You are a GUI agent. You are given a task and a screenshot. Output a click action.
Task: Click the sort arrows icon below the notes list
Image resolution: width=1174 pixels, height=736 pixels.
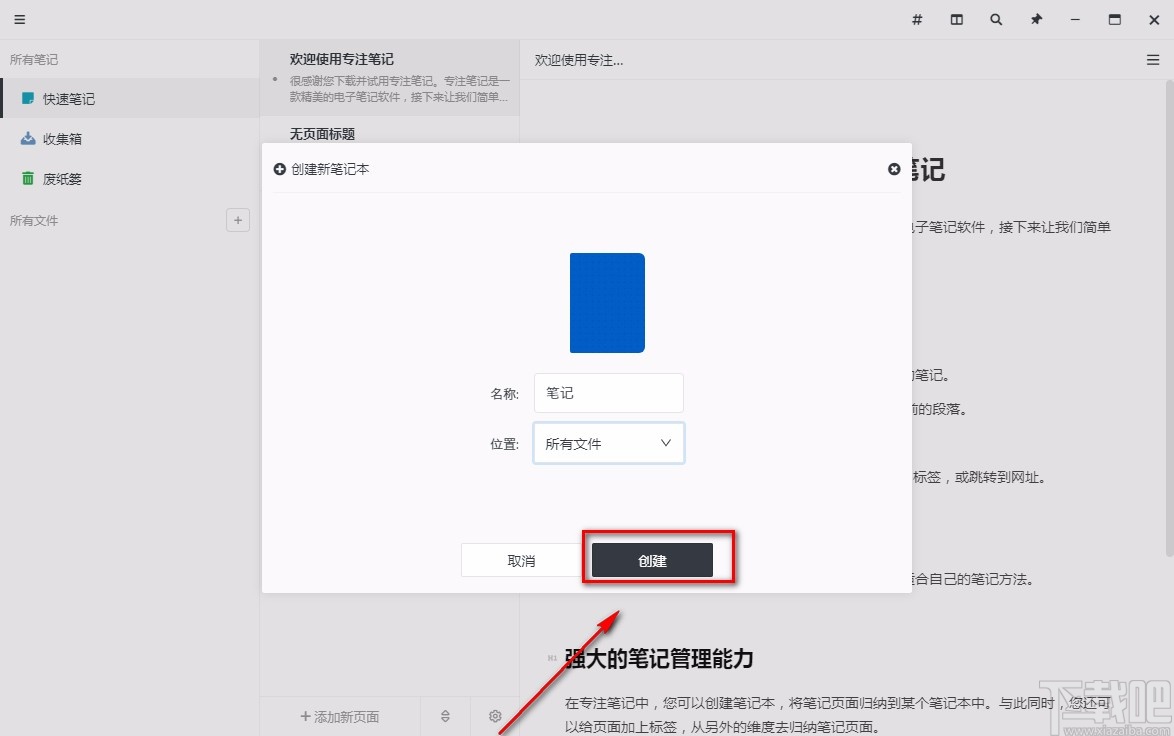point(445,717)
